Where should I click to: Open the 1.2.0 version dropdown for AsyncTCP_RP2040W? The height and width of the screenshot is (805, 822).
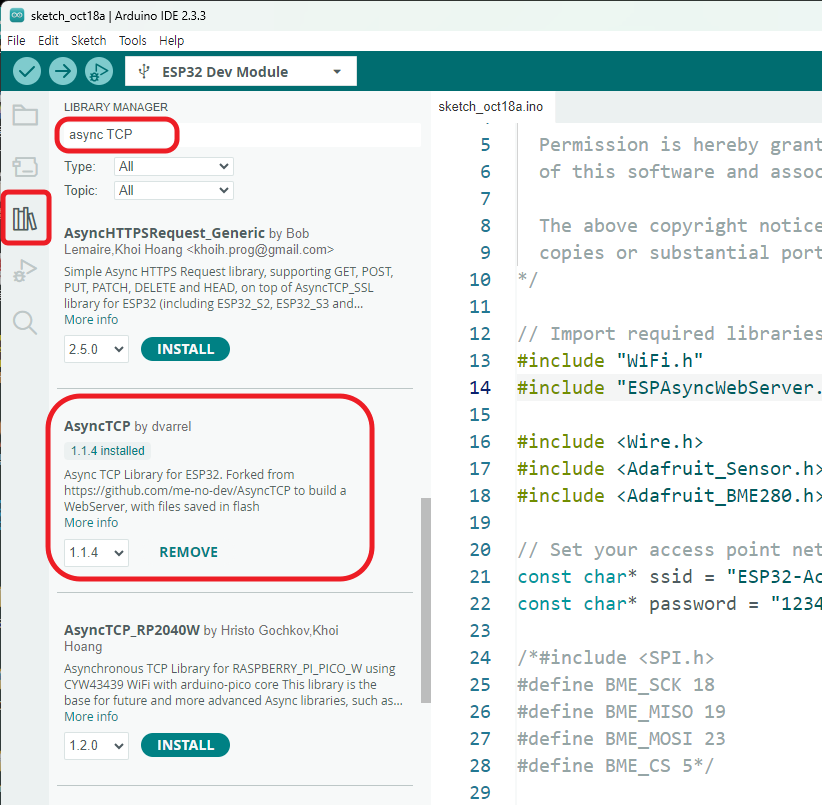pos(96,745)
